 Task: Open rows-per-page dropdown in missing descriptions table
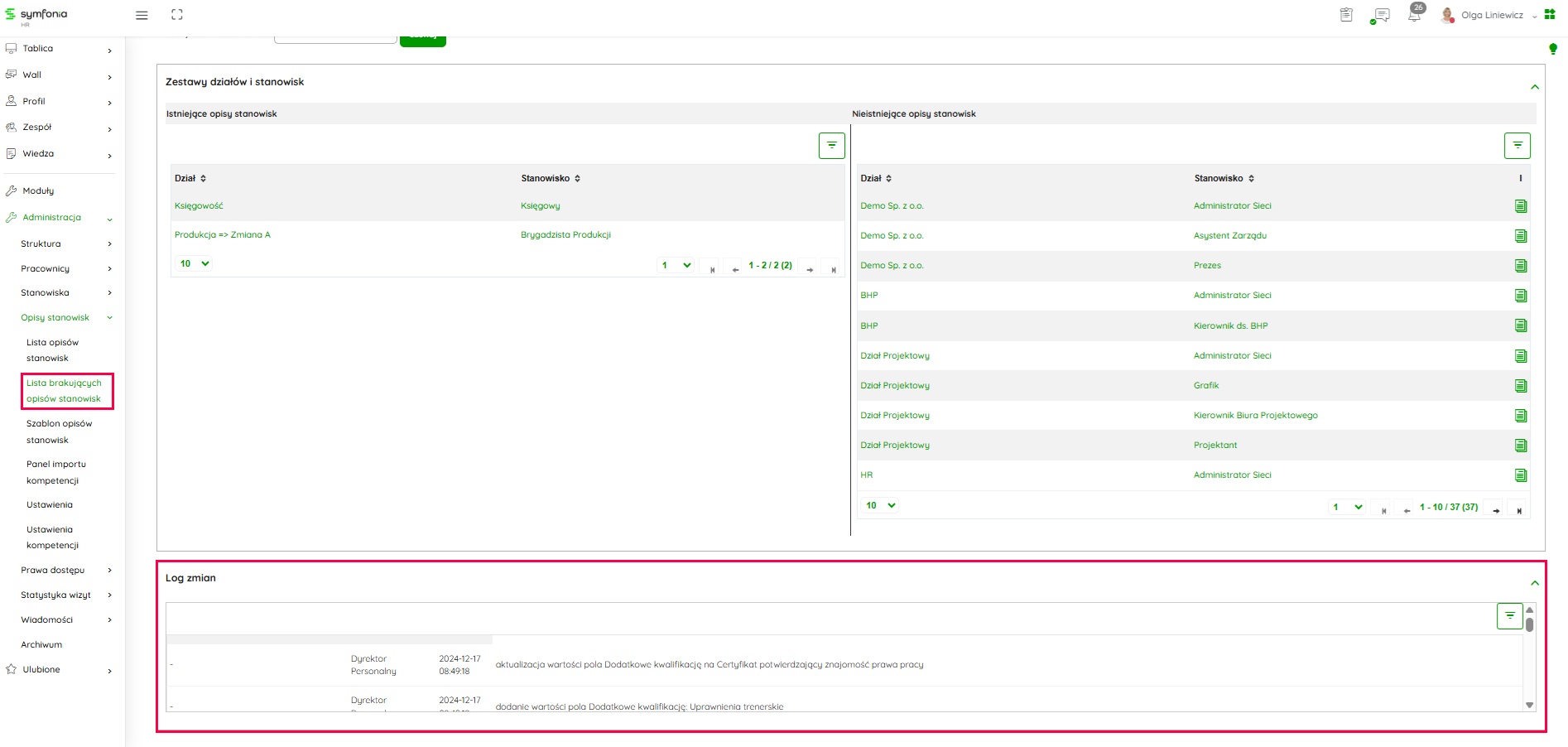click(x=881, y=505)
